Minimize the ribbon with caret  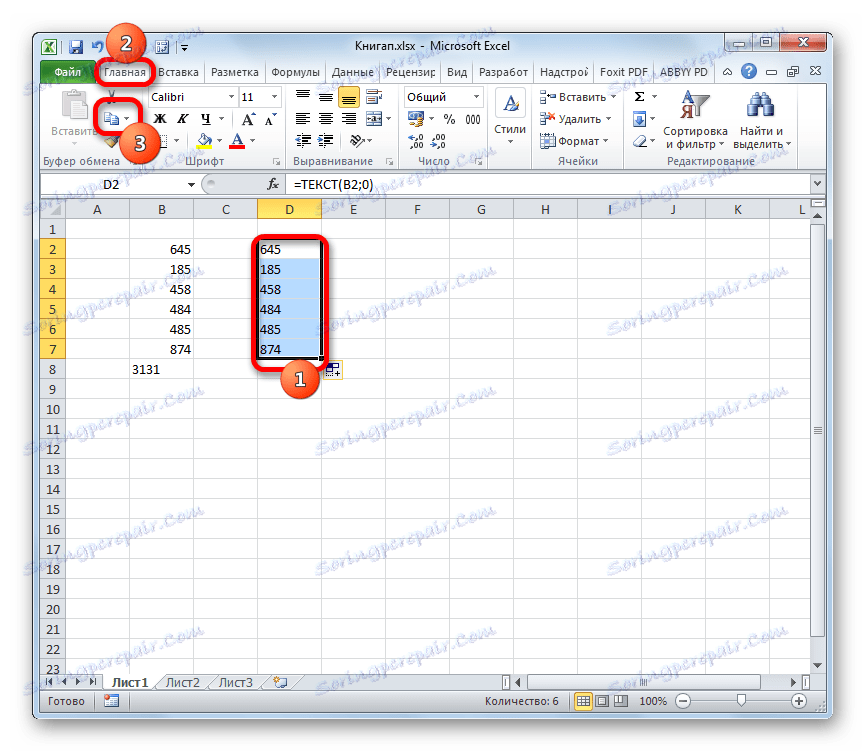(727, 72)
